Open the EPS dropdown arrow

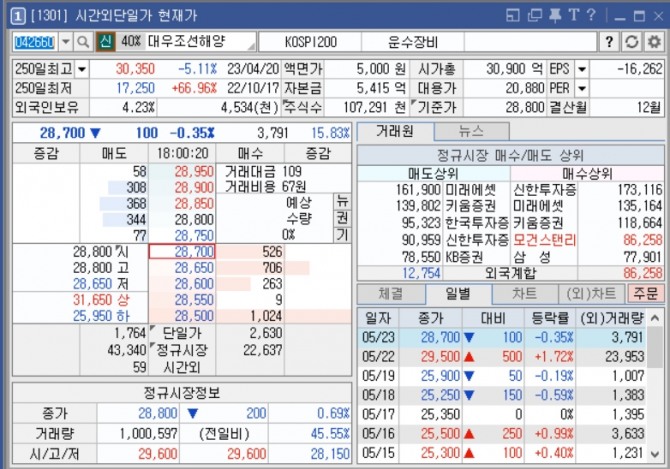[x=582, y=69]
